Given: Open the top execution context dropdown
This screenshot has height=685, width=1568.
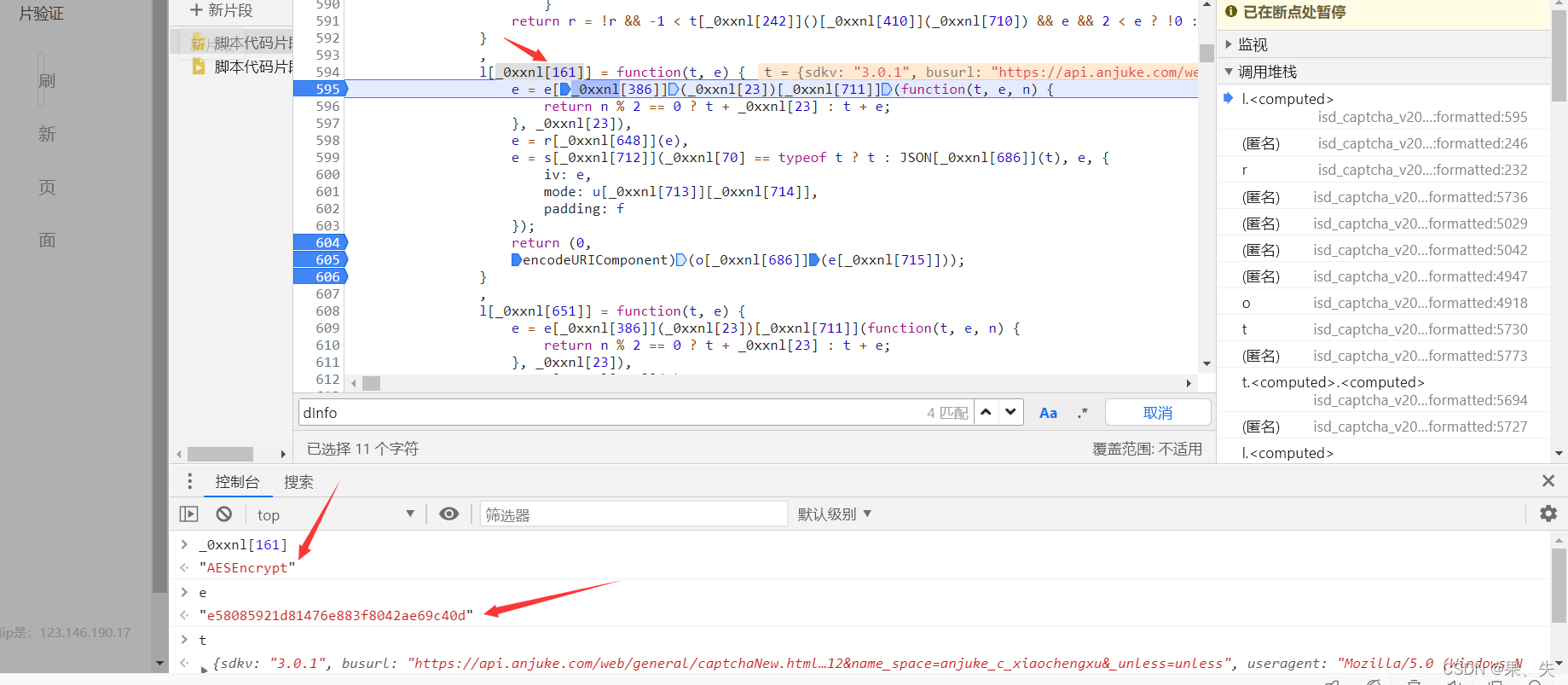Looking at the screenshot, I should click(336, 514).
